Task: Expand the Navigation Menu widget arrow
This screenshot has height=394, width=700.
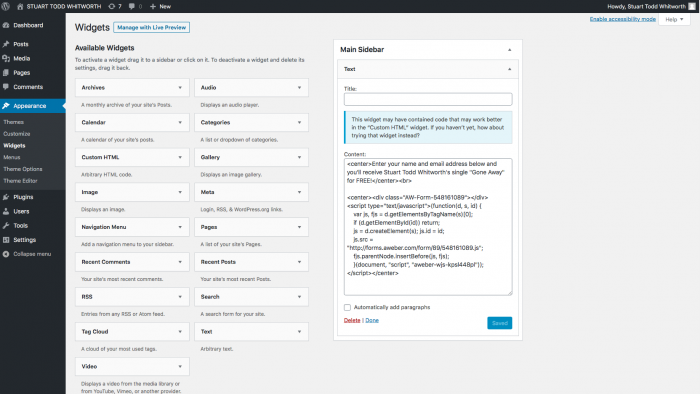Action: (180, 227)
